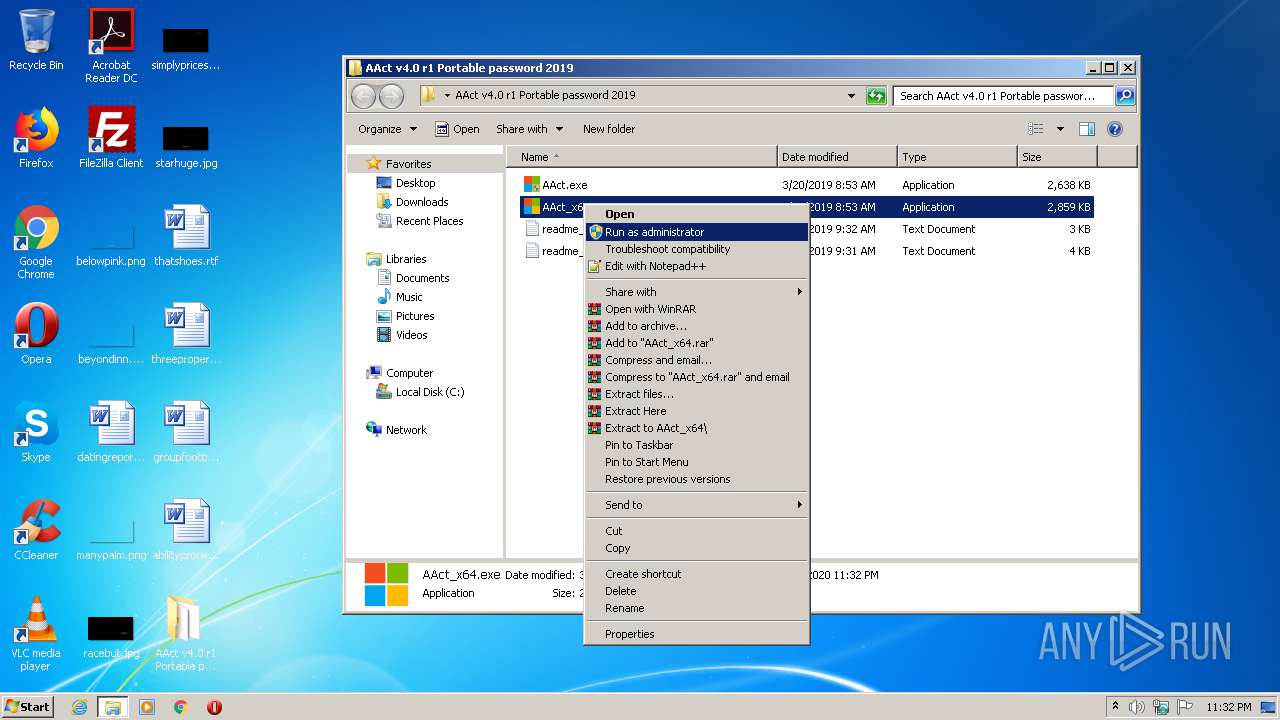This screenshot has width=1280, height=720.
Task: Sort by Date modified column header
Action: [836, 157]
